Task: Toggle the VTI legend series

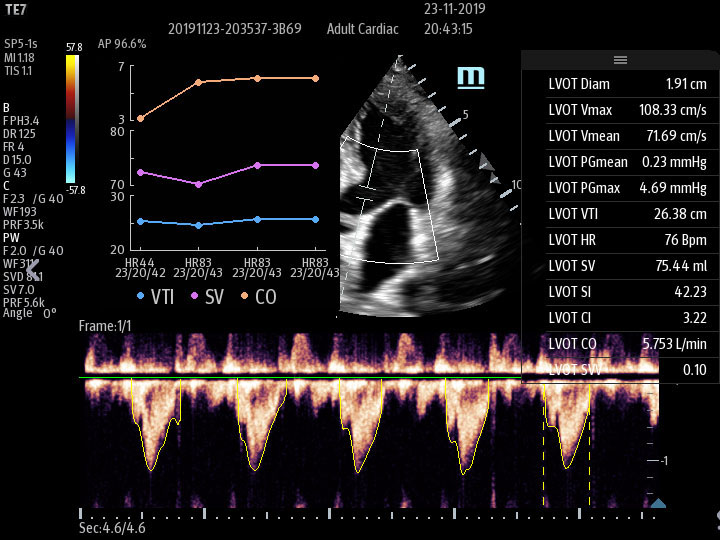Action: (x=157, y=297)
